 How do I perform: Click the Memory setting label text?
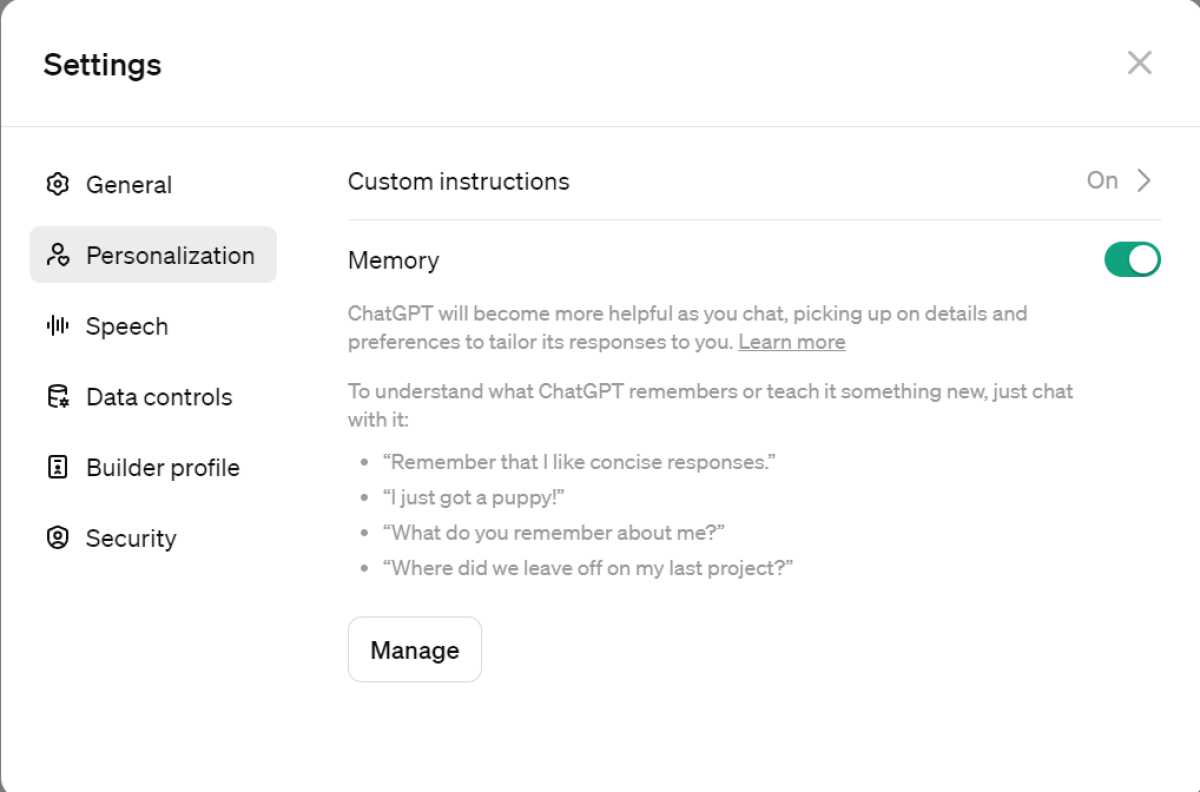point(393,261)
